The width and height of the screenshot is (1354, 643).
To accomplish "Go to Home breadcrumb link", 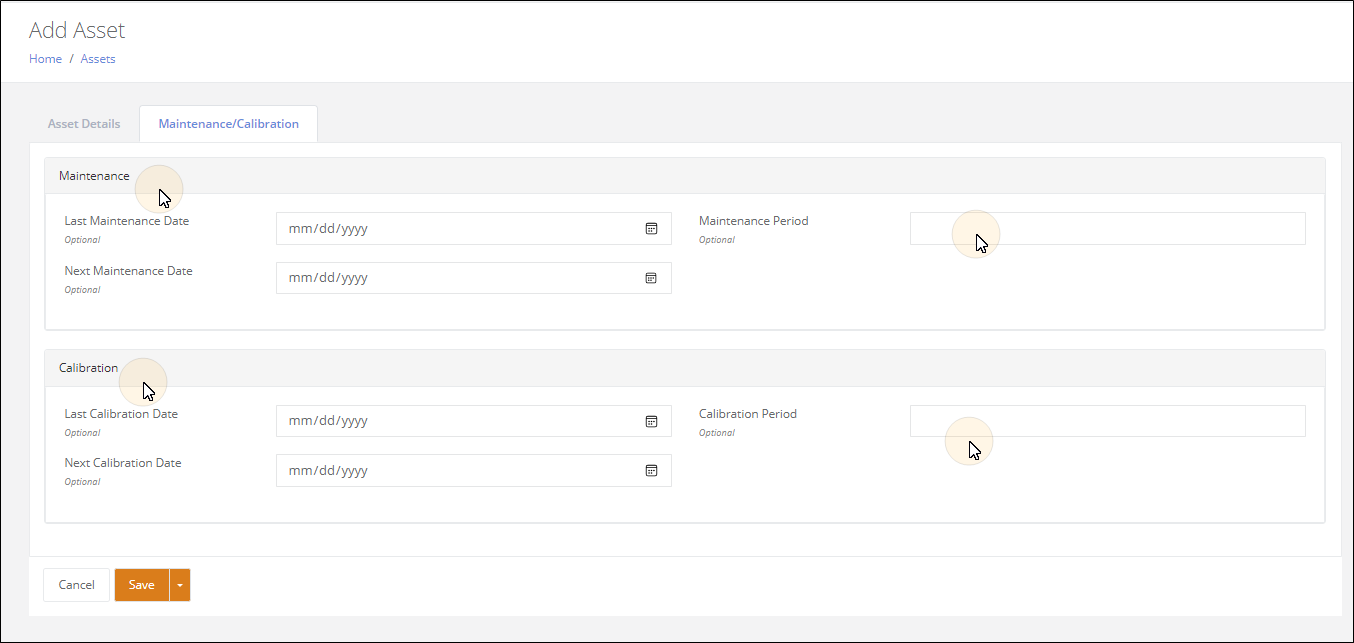I will (45, 59).
